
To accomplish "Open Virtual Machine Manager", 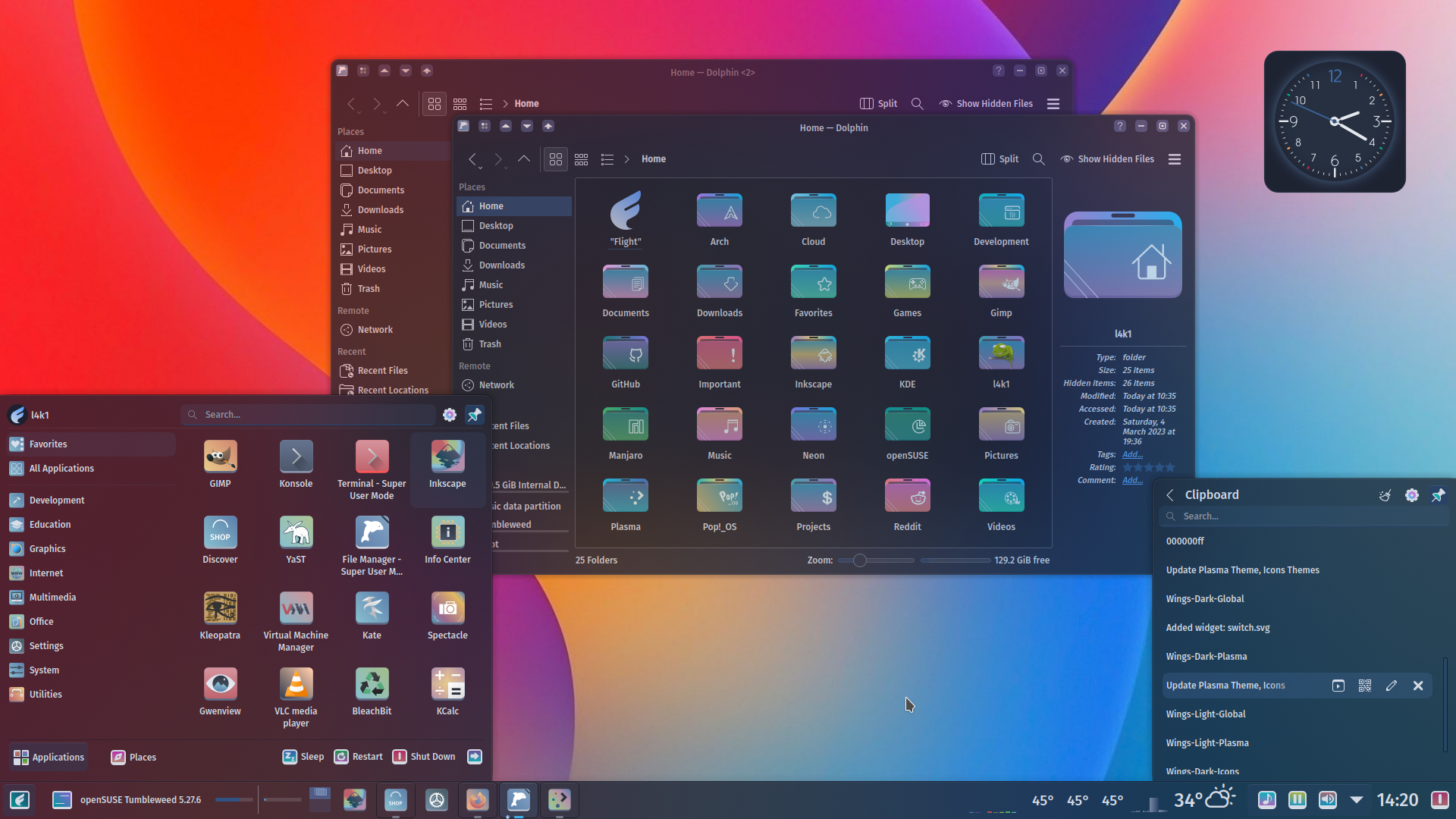I will point(296,622).
